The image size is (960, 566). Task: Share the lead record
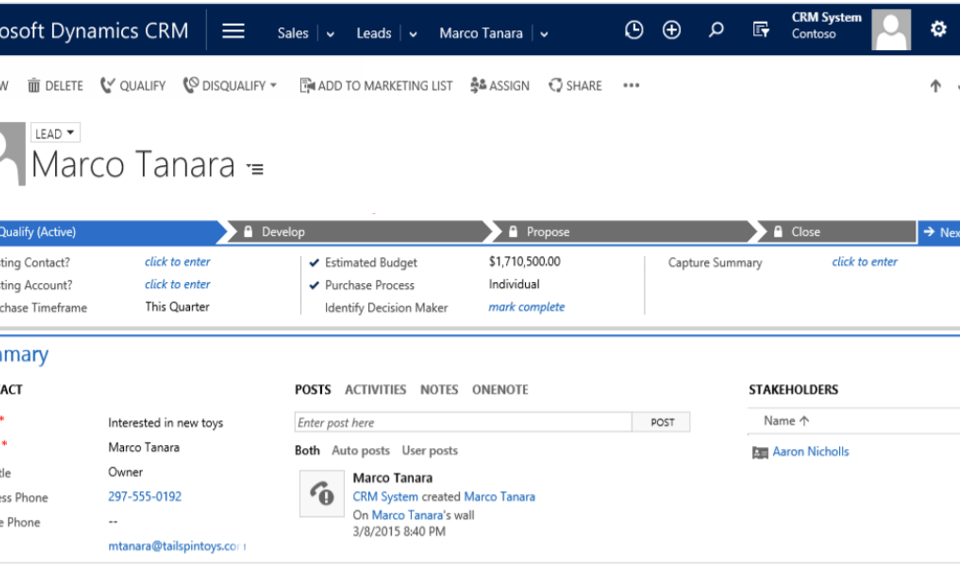tap(575, 86)
